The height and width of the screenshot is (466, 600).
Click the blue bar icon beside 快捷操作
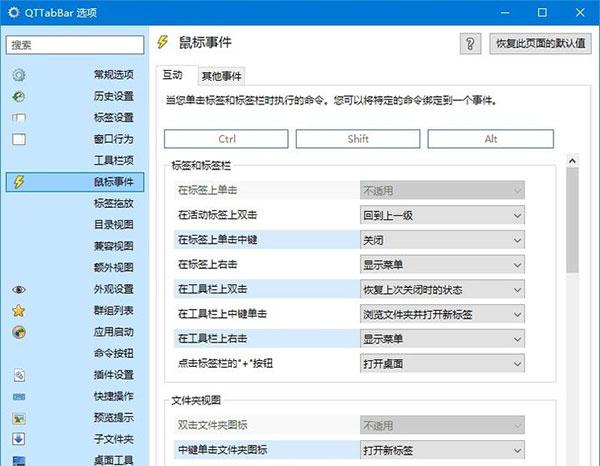tap(19, 397)
